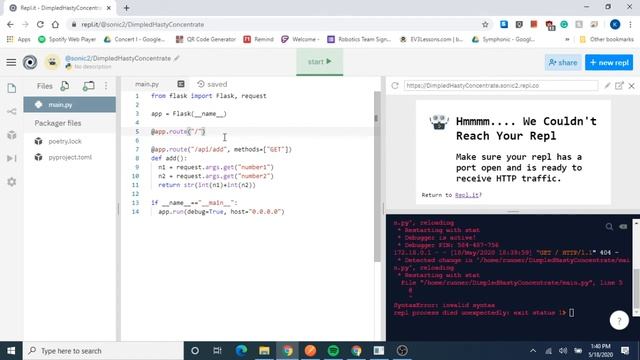Open the help question mark bubble
The height and width of the screenshot is (360, 640).
[x=619, y=321]
